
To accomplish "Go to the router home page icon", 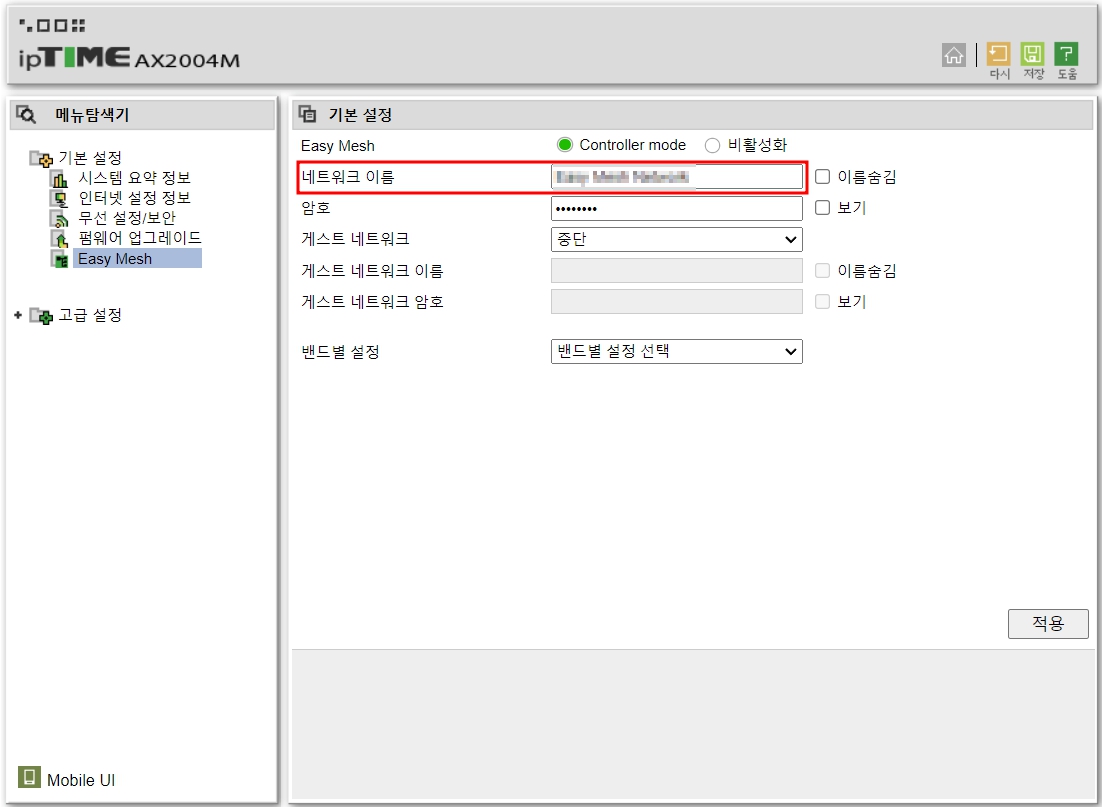I will pos(954,55).
